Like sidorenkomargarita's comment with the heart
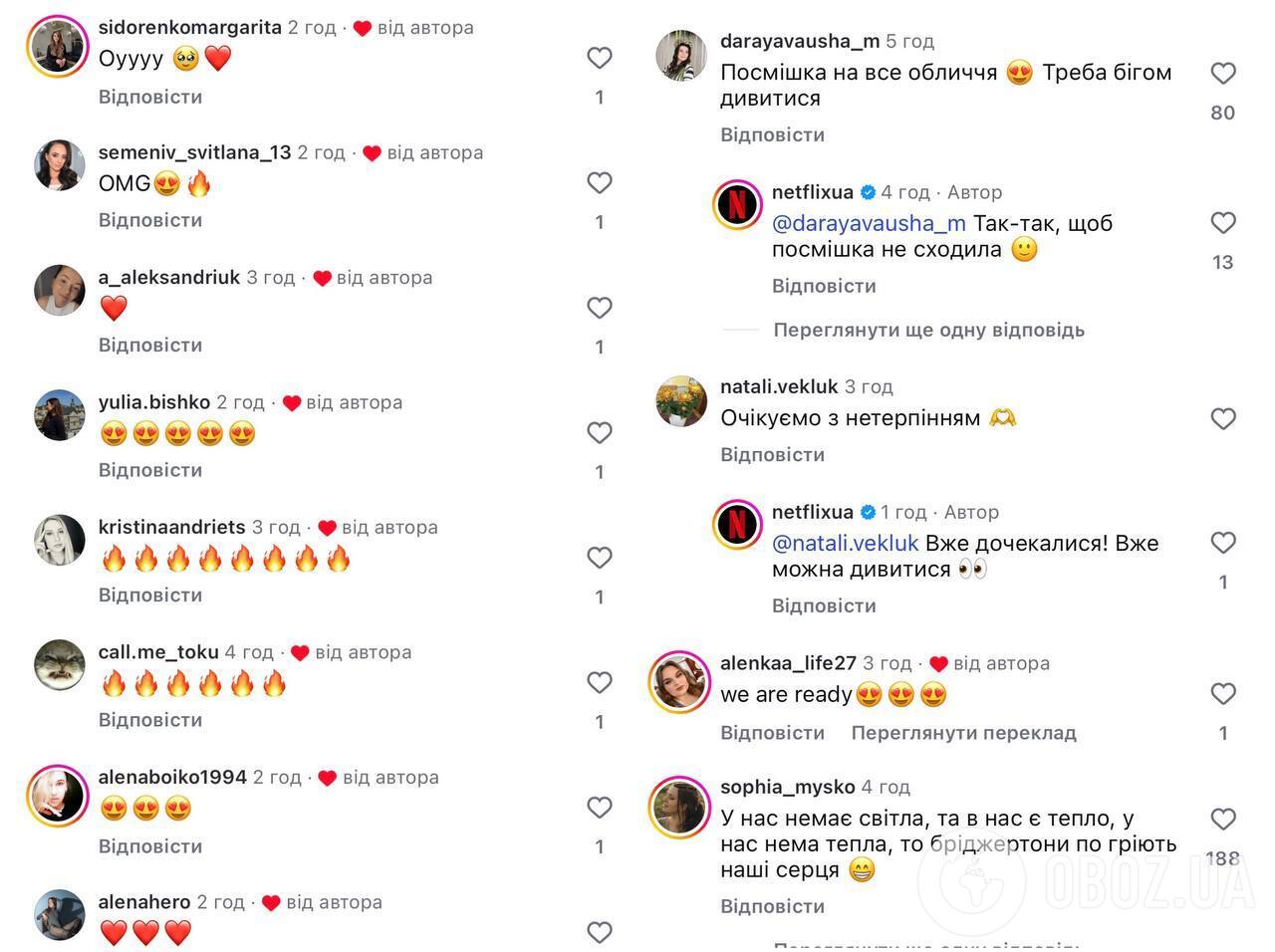Viewport: 1275px width, 952px height. point(599,59)
